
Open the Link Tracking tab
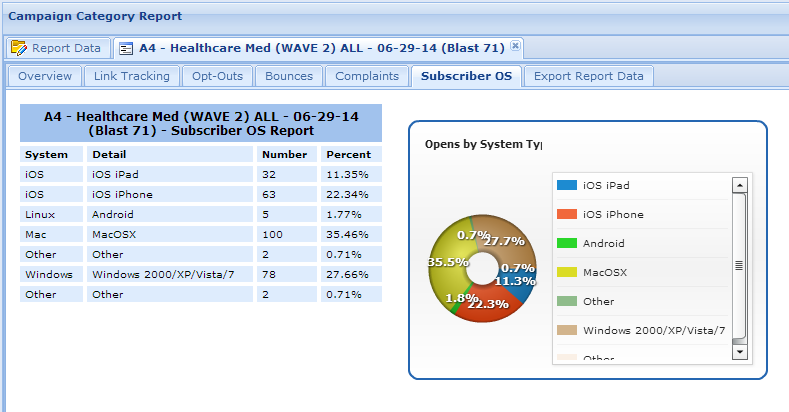point(132,76)
